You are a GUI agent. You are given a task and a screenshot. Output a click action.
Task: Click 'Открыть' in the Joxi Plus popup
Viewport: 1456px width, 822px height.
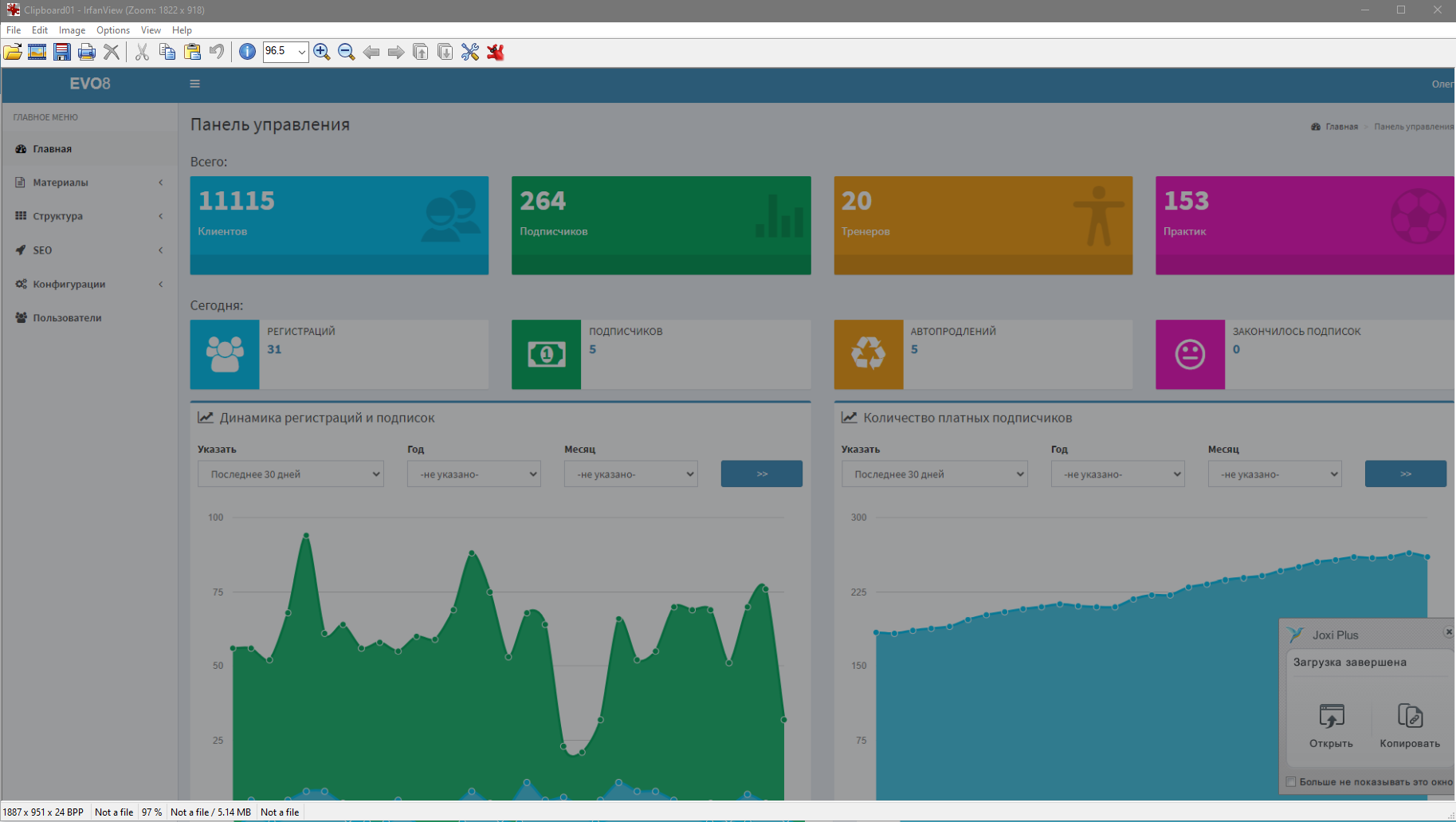point(1331,726)
